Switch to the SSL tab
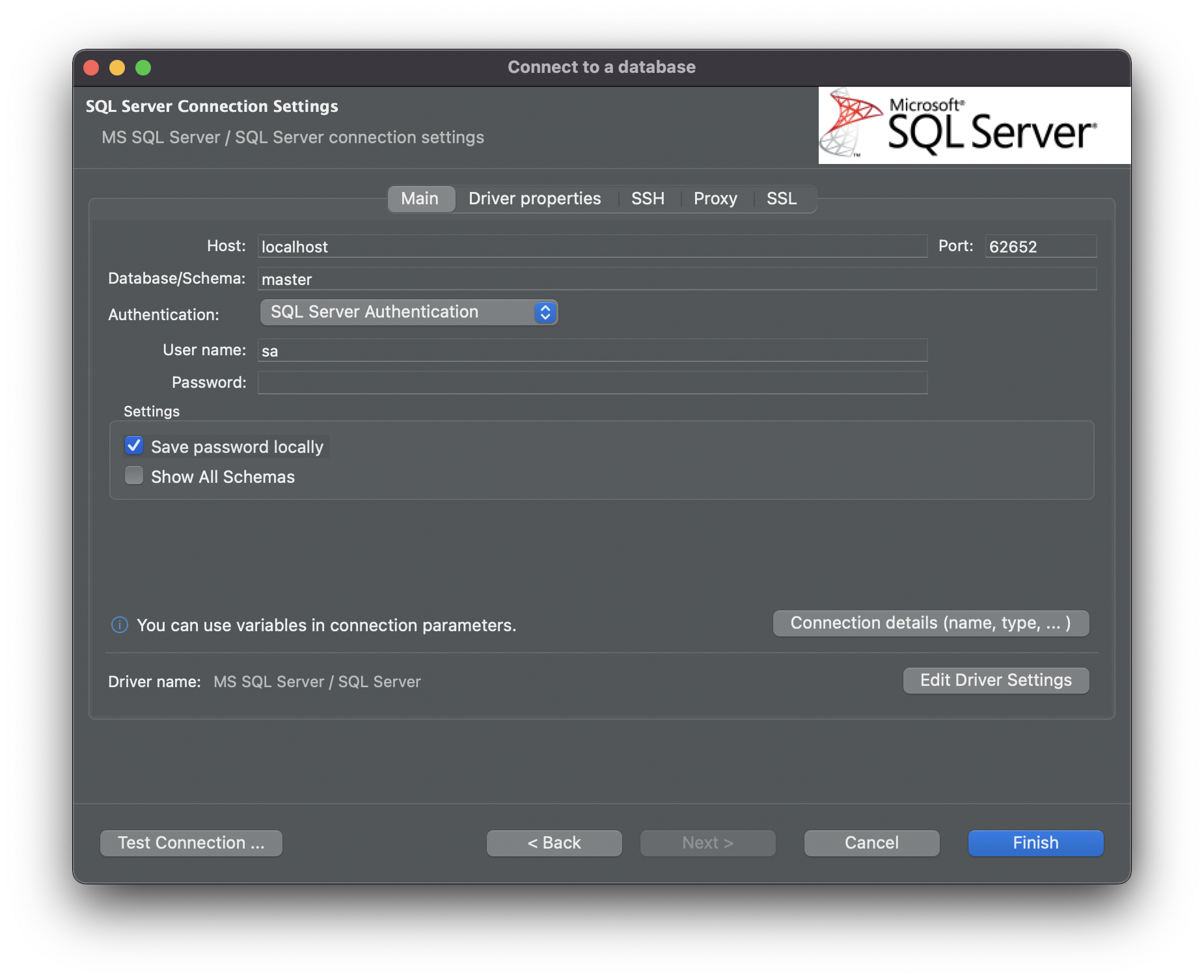The width and height of the screenshot is (1204, 980). 781,198
